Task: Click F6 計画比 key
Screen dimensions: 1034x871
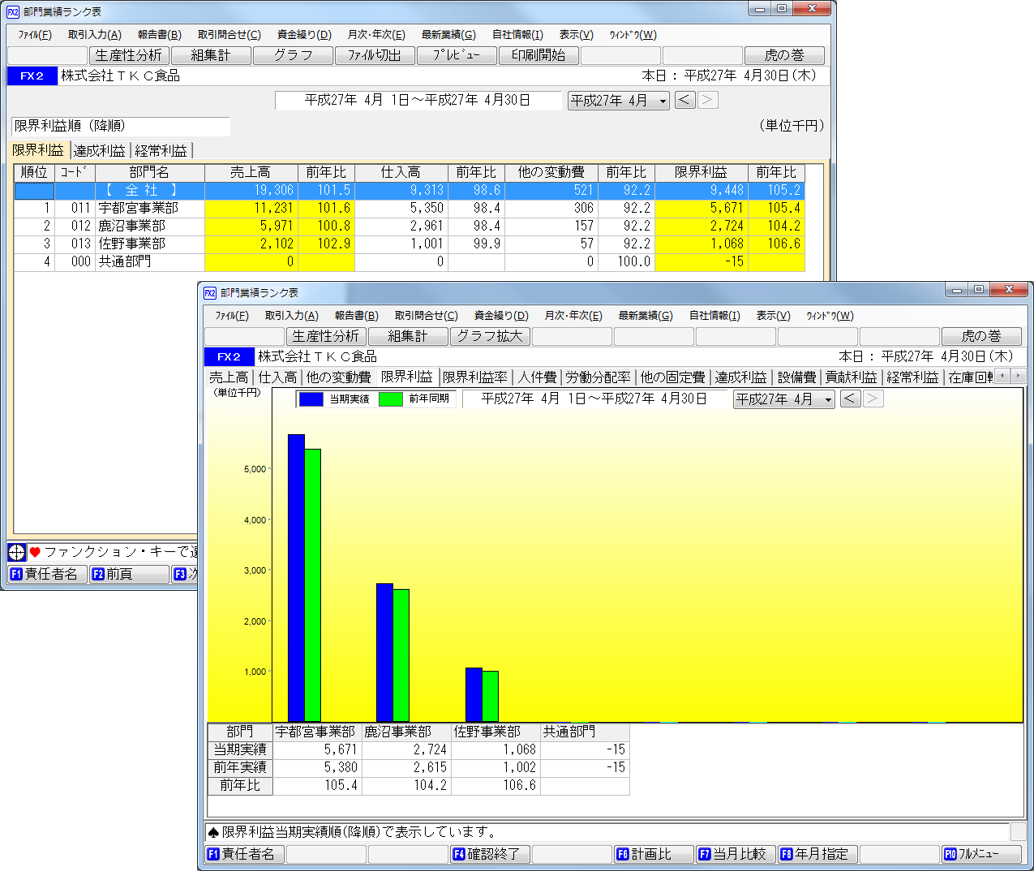Action: point(654,855)
